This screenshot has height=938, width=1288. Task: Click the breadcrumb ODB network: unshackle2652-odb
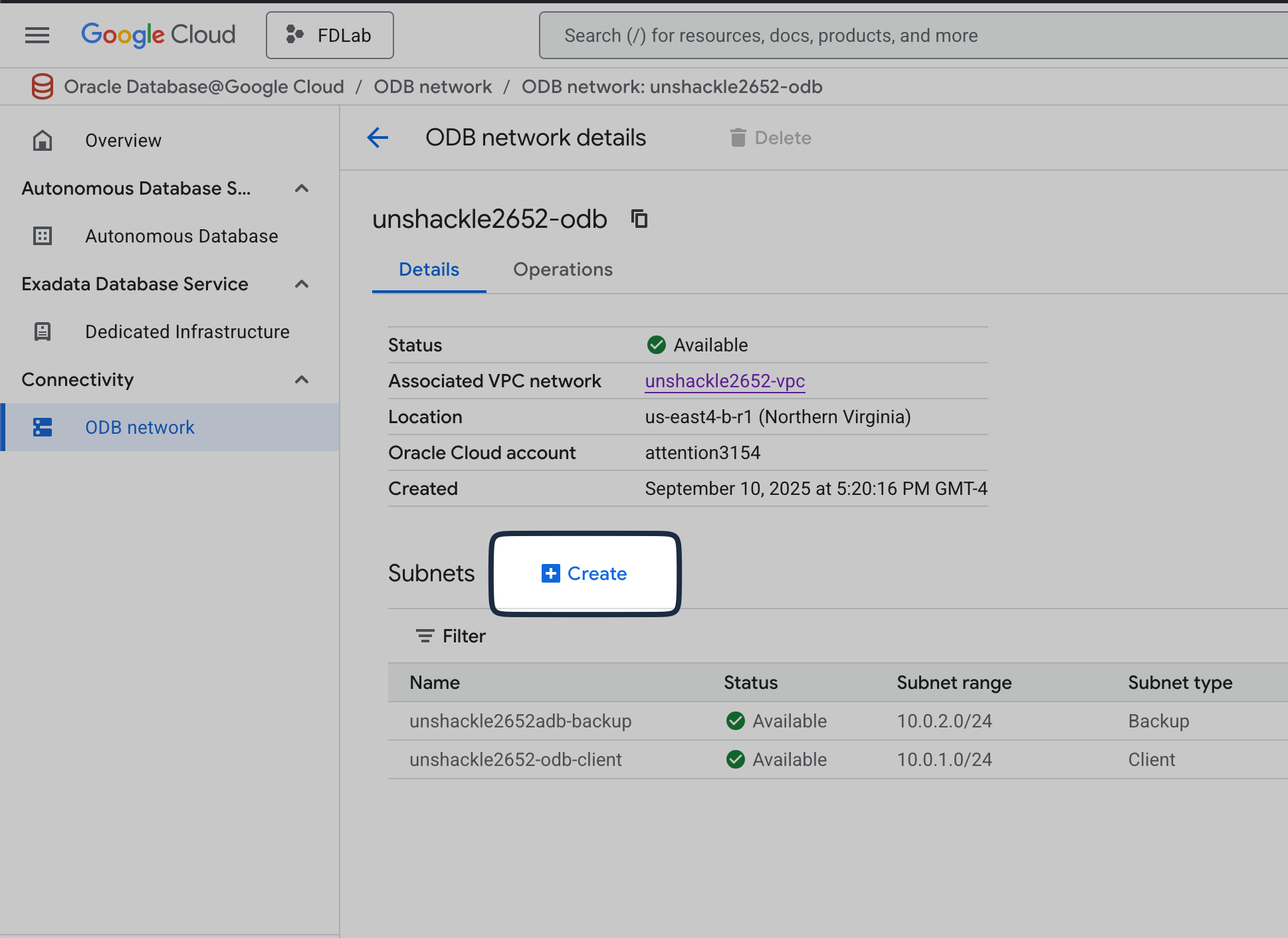tap(672, 86)
